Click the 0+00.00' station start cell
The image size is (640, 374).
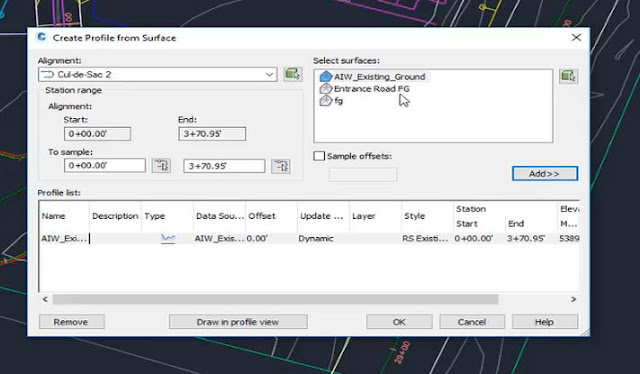479,238
